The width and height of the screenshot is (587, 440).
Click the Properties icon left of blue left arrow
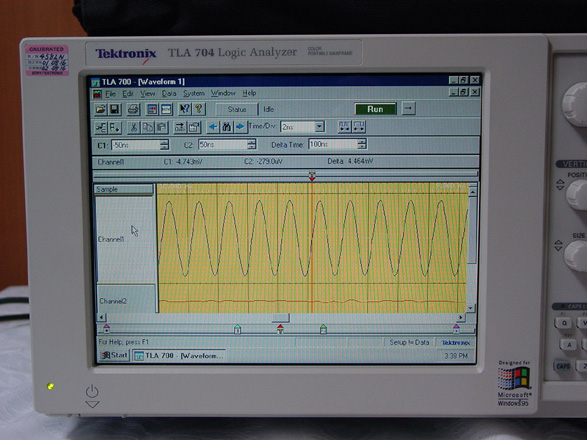[194, 127]
